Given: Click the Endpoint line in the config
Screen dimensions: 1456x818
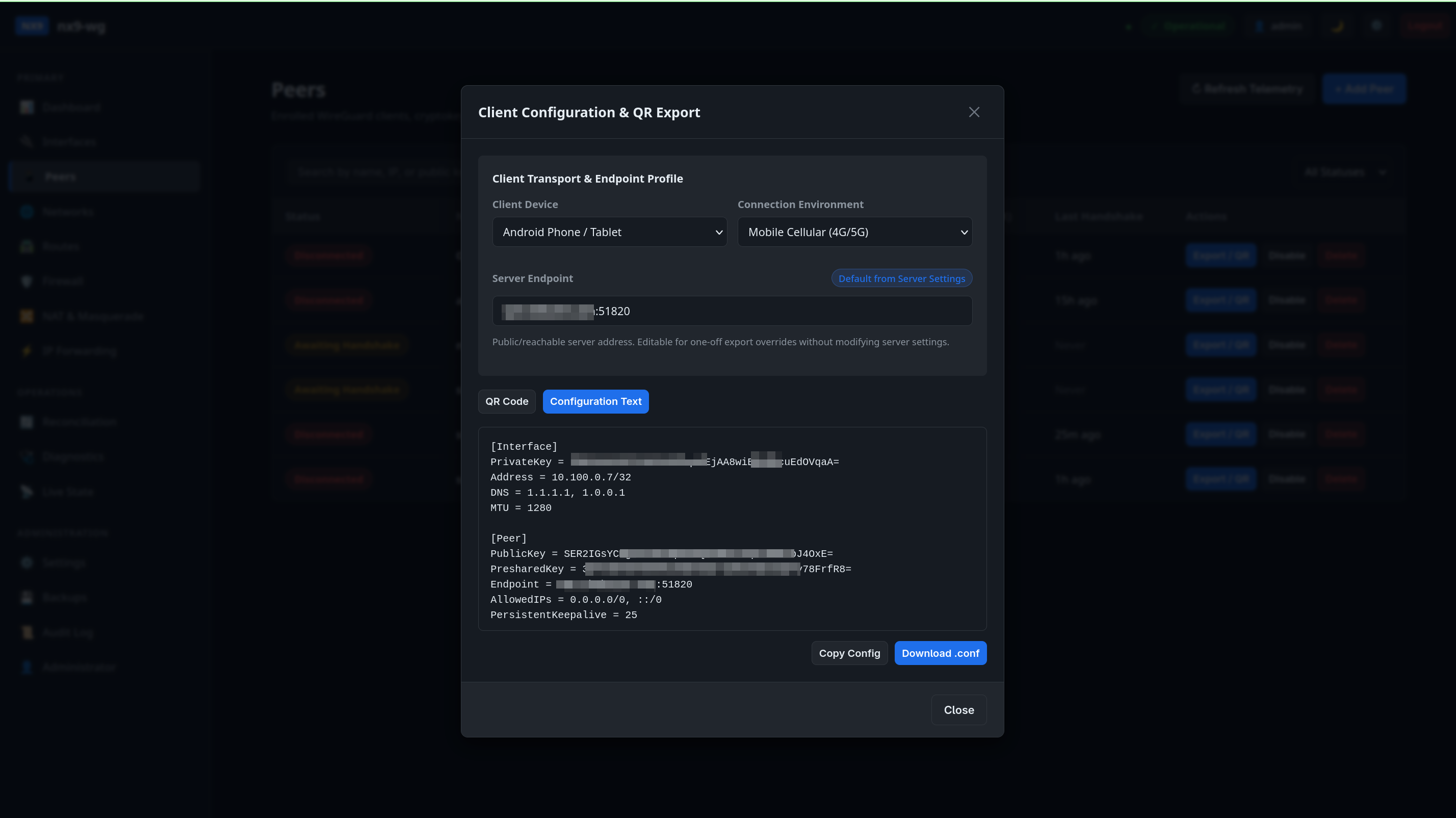Looking at the screenshot, I should click(x=591, y=584).
